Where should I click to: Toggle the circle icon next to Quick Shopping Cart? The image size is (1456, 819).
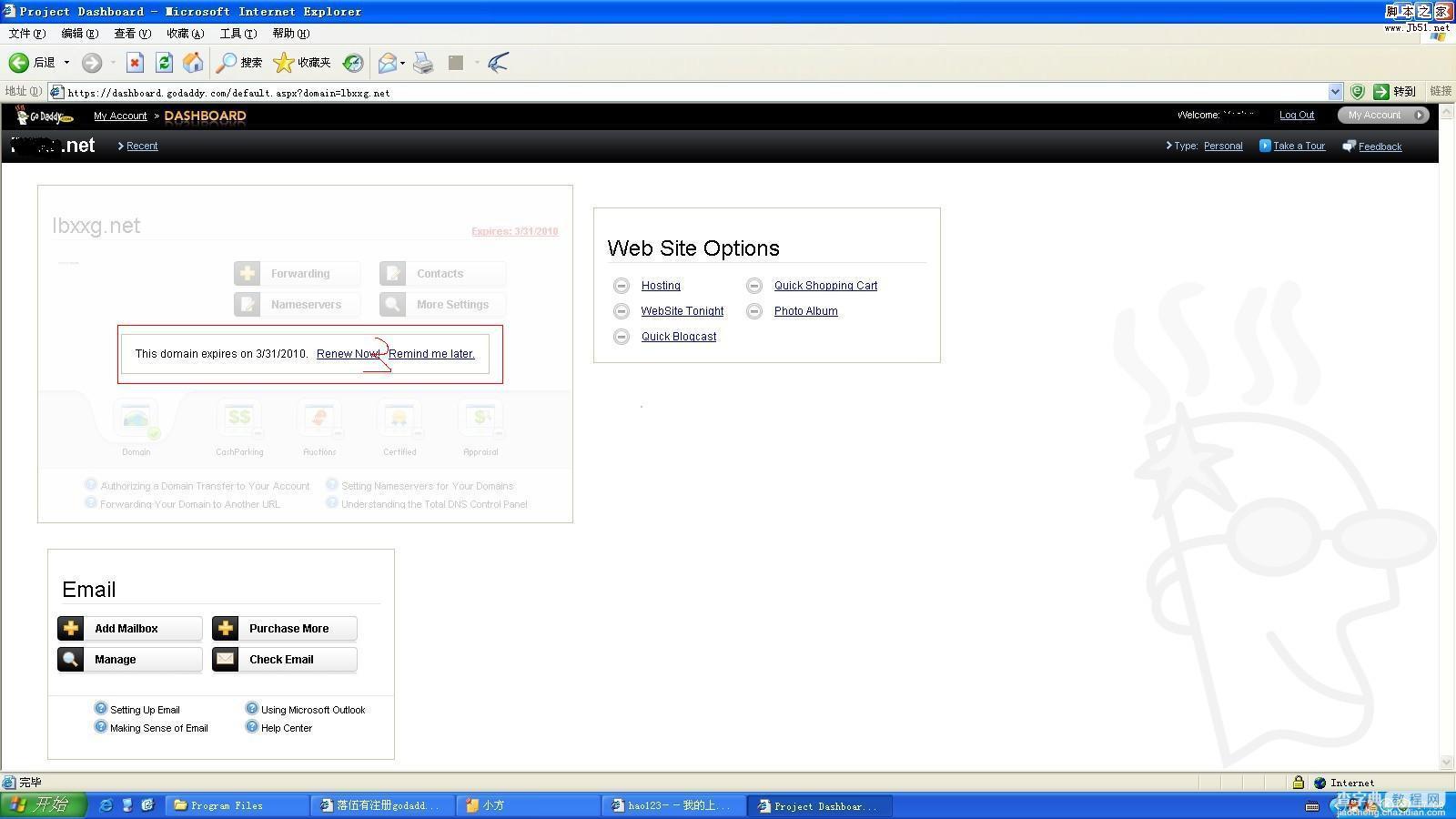click(x=754, y=286)
